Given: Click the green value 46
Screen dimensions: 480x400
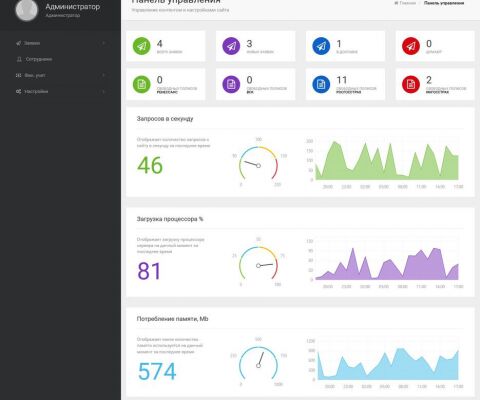Looking at the screenshot, I should (150, 165).
